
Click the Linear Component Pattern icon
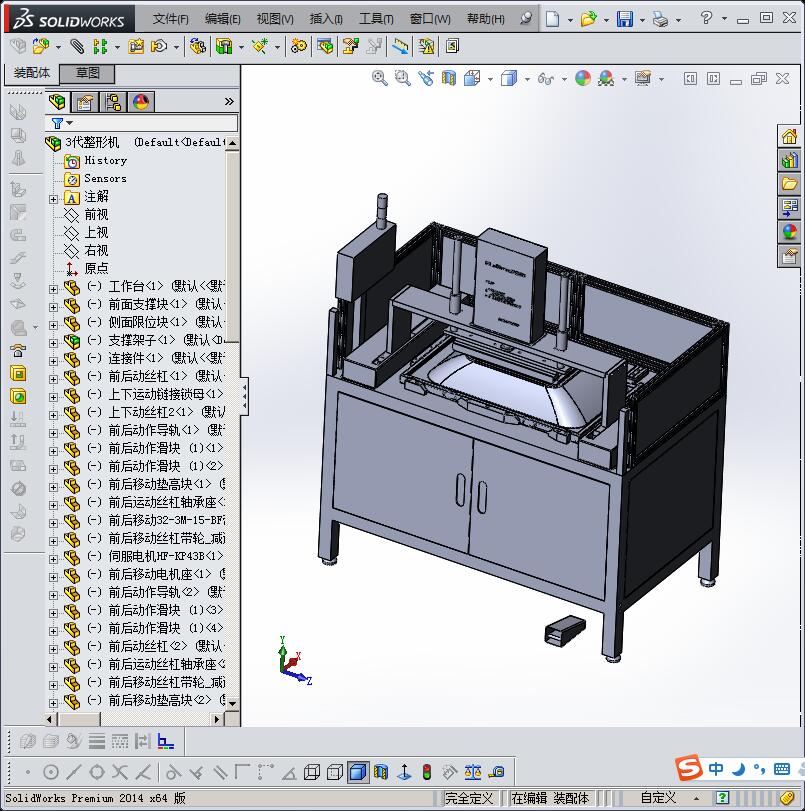100,47
